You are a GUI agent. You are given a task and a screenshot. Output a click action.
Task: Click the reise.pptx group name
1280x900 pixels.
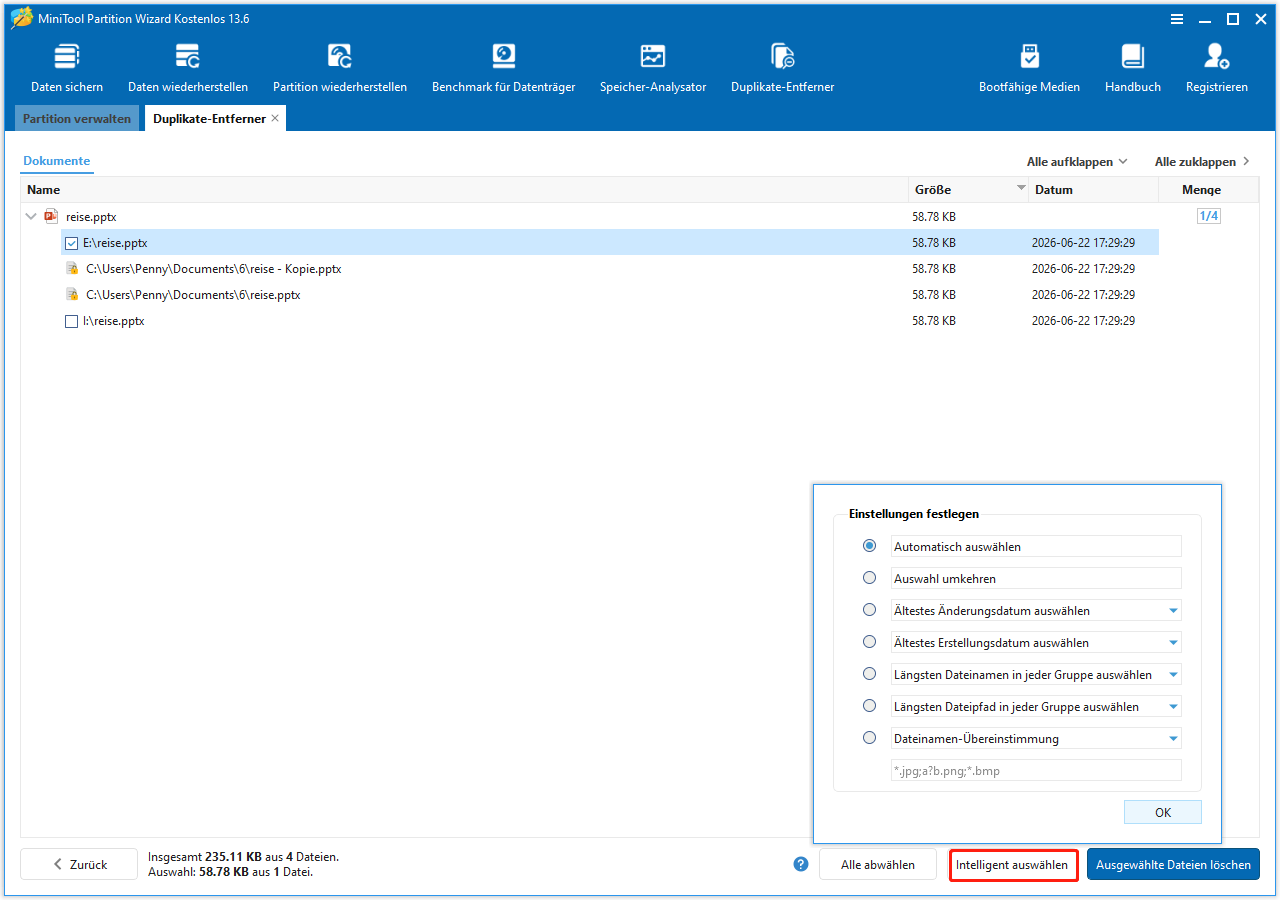[91, 216]
